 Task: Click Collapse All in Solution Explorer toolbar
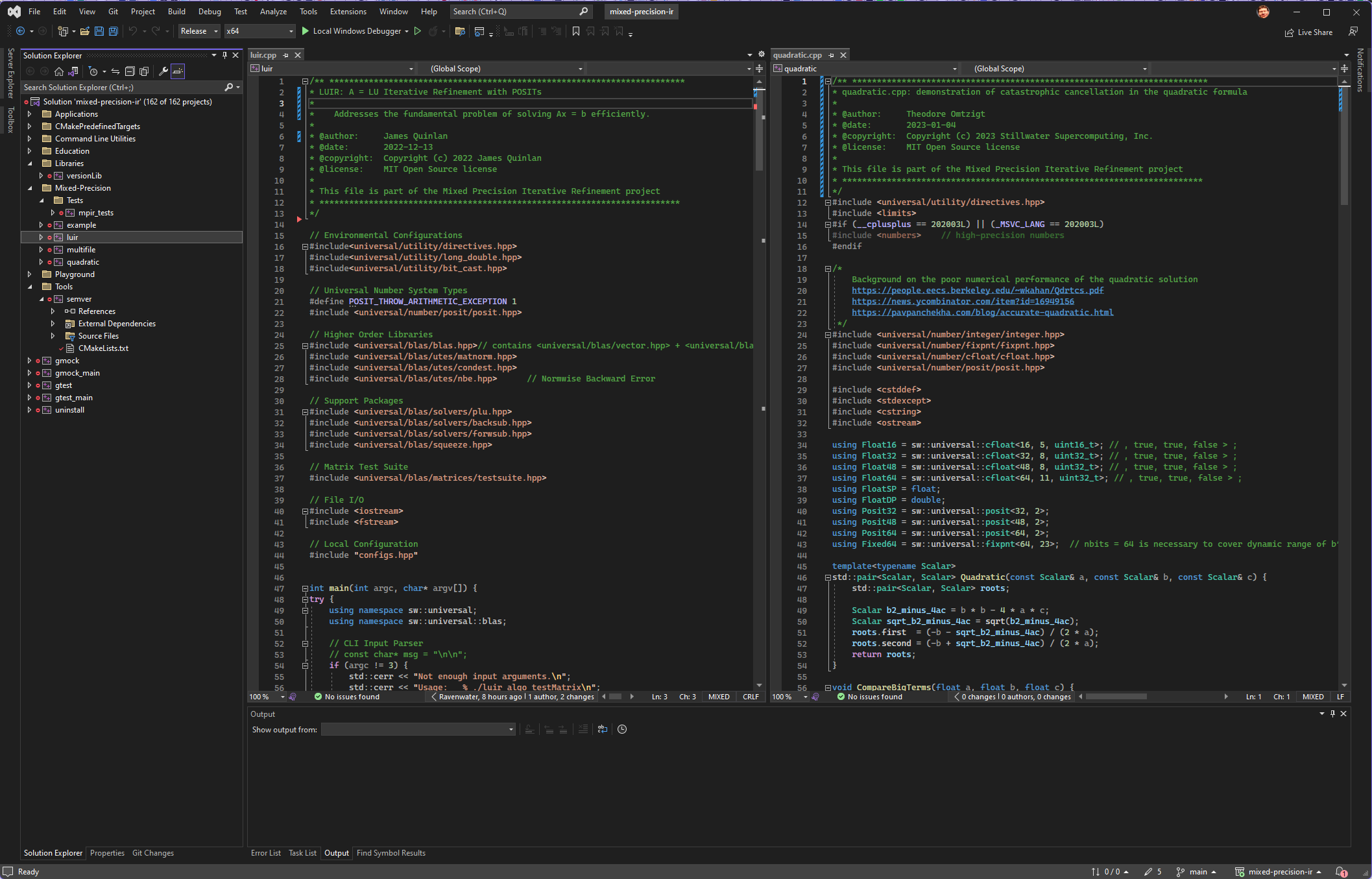click(x=130, y=71)
